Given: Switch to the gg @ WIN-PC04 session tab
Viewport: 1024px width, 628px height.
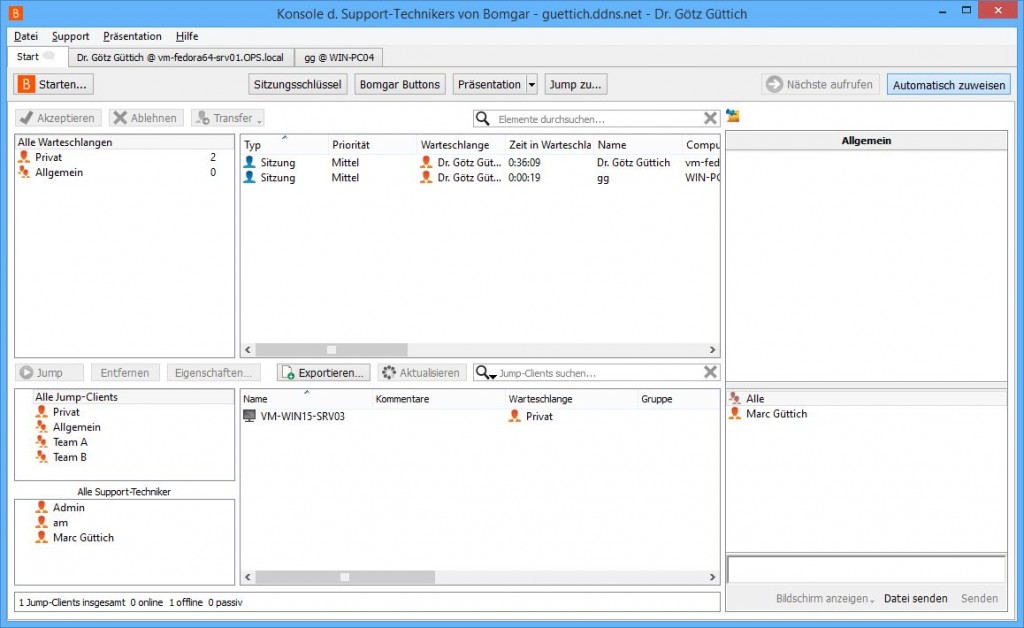Looking at the screenshot, I should [x=338, y=57].
